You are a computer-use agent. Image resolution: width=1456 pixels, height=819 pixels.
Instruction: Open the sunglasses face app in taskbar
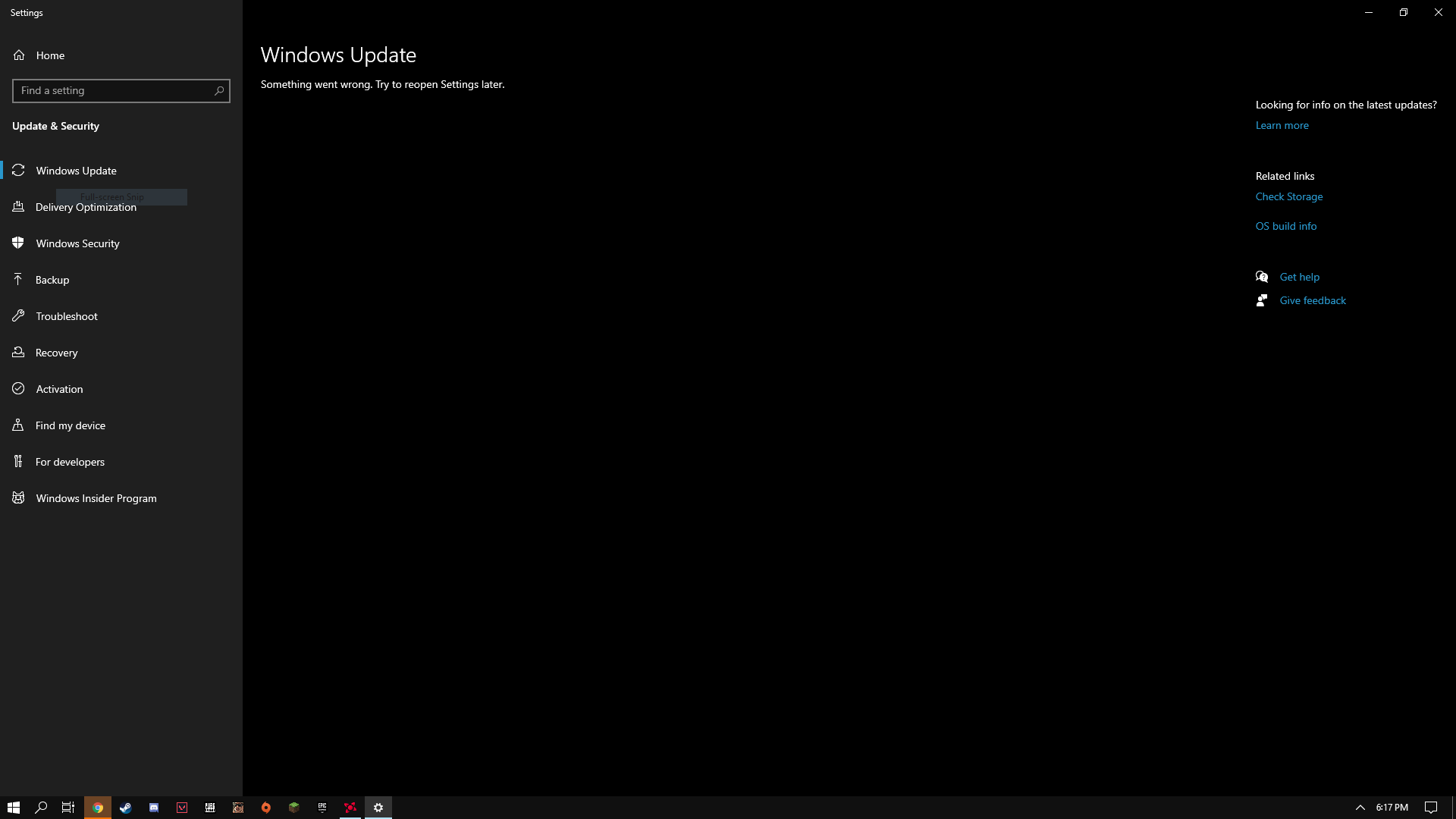[238, 808]
